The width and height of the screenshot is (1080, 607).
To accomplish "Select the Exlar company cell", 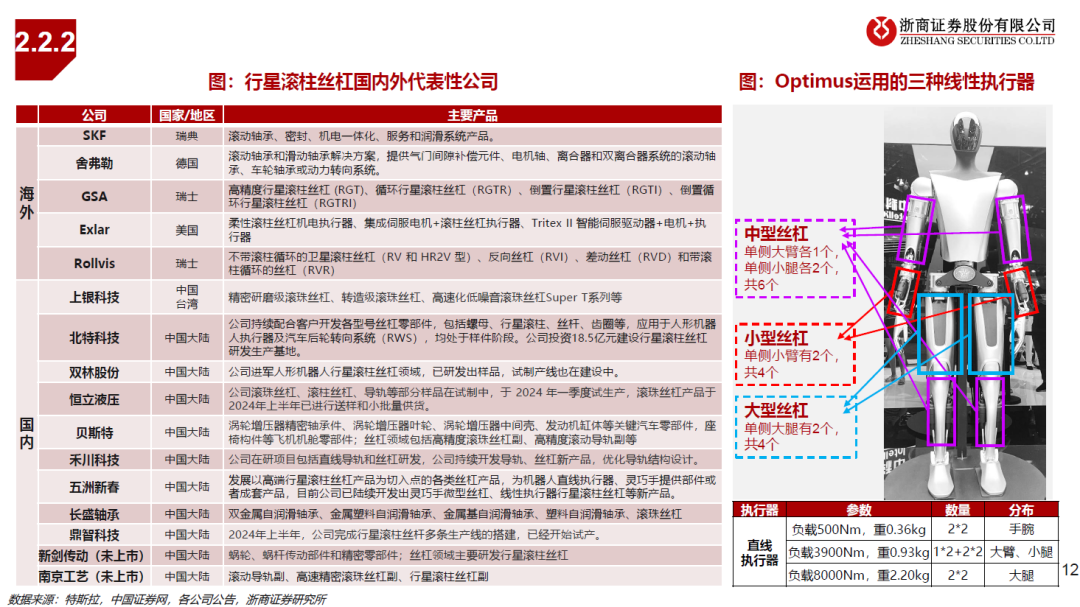I will click(x=94, y=229).
